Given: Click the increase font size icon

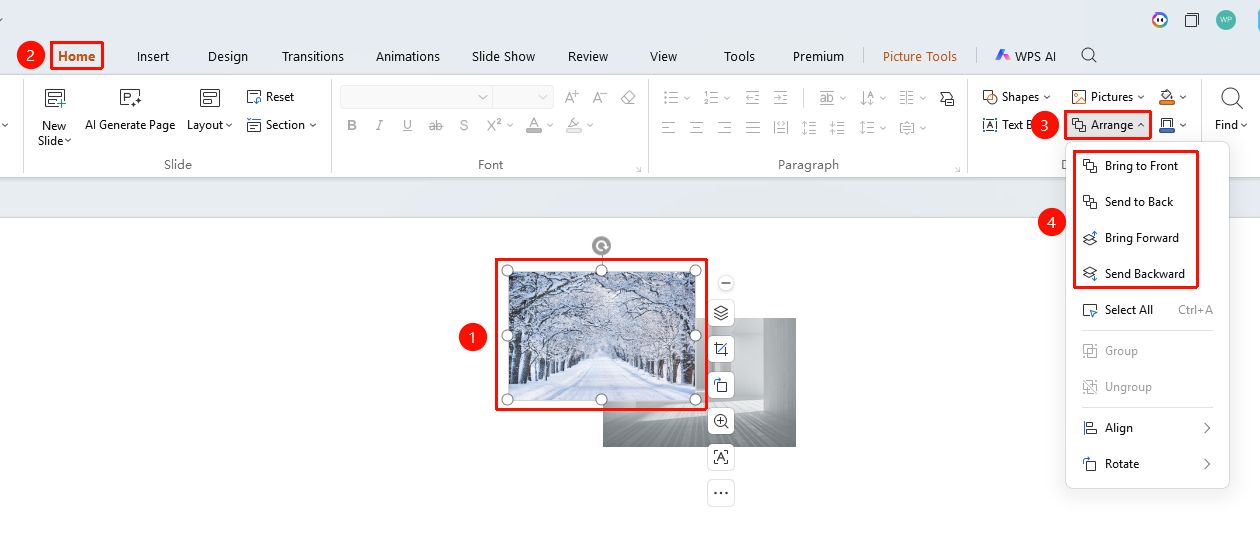Looking at the screenshot, I should pyautogui.click(x=572, y=97).
